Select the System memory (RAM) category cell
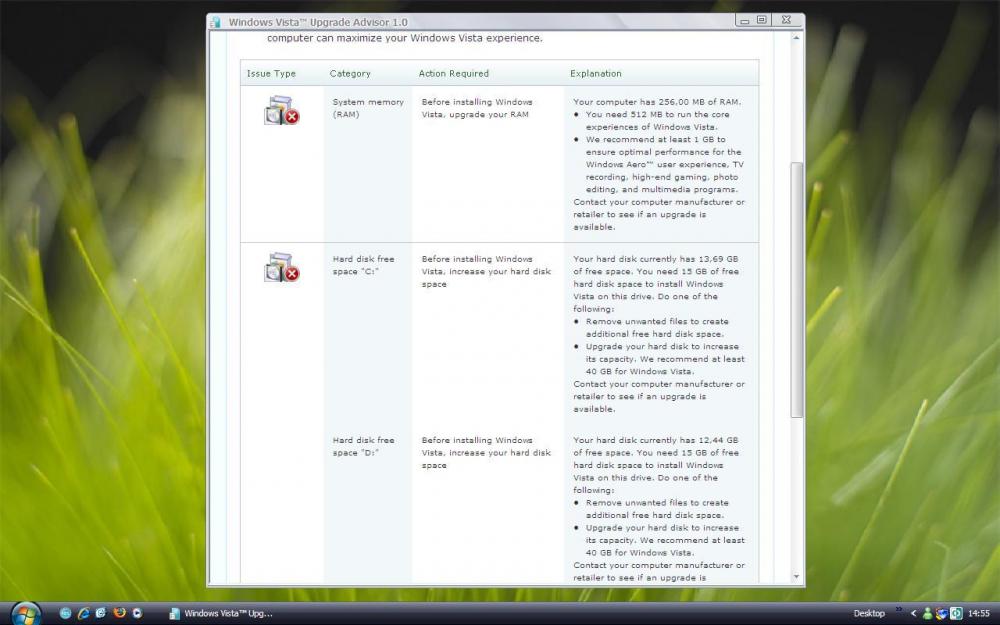The image size is (1000, 625). (368, 108)
